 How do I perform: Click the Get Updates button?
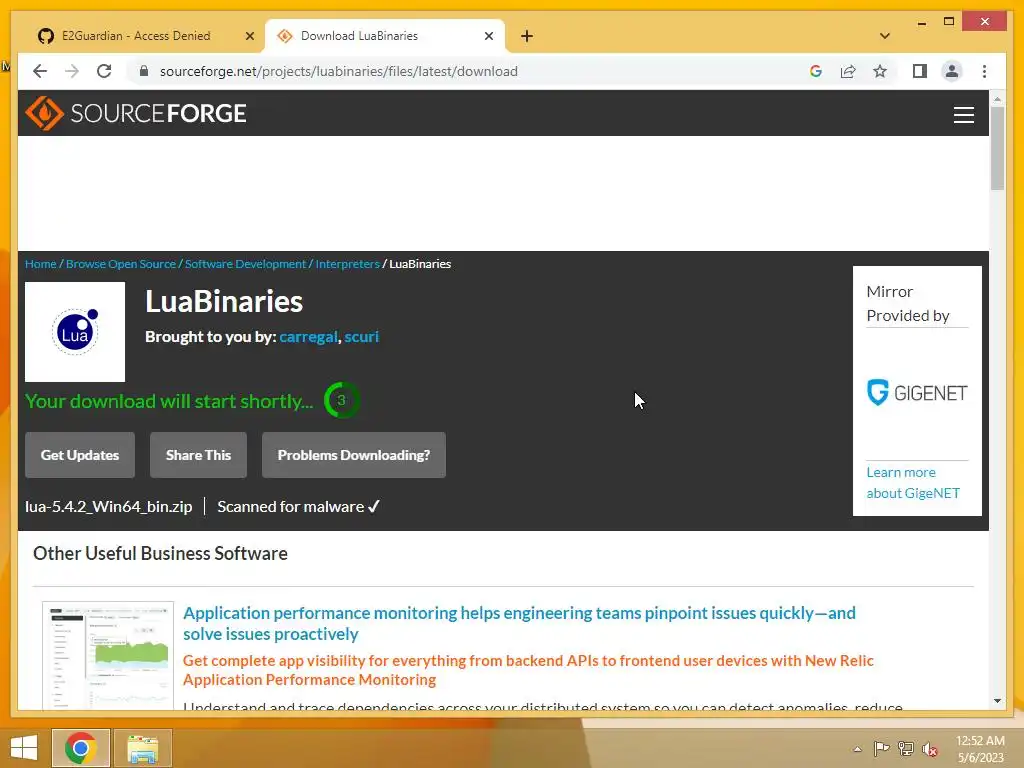[80, 455]
